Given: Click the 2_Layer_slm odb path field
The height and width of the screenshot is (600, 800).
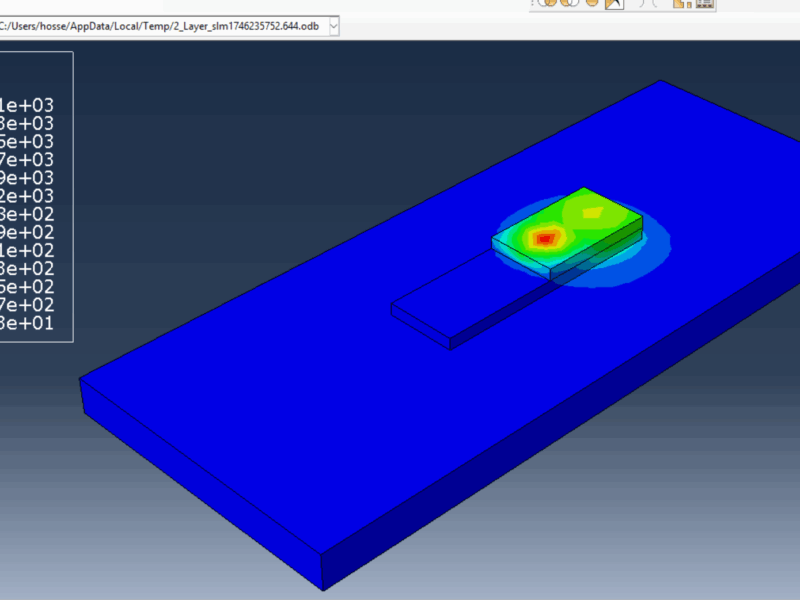Looking at the screenshot, I should (x=163, y=26).
